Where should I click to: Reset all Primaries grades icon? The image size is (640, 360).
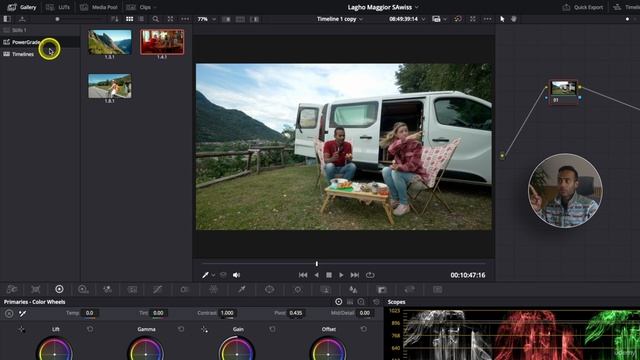376,302
